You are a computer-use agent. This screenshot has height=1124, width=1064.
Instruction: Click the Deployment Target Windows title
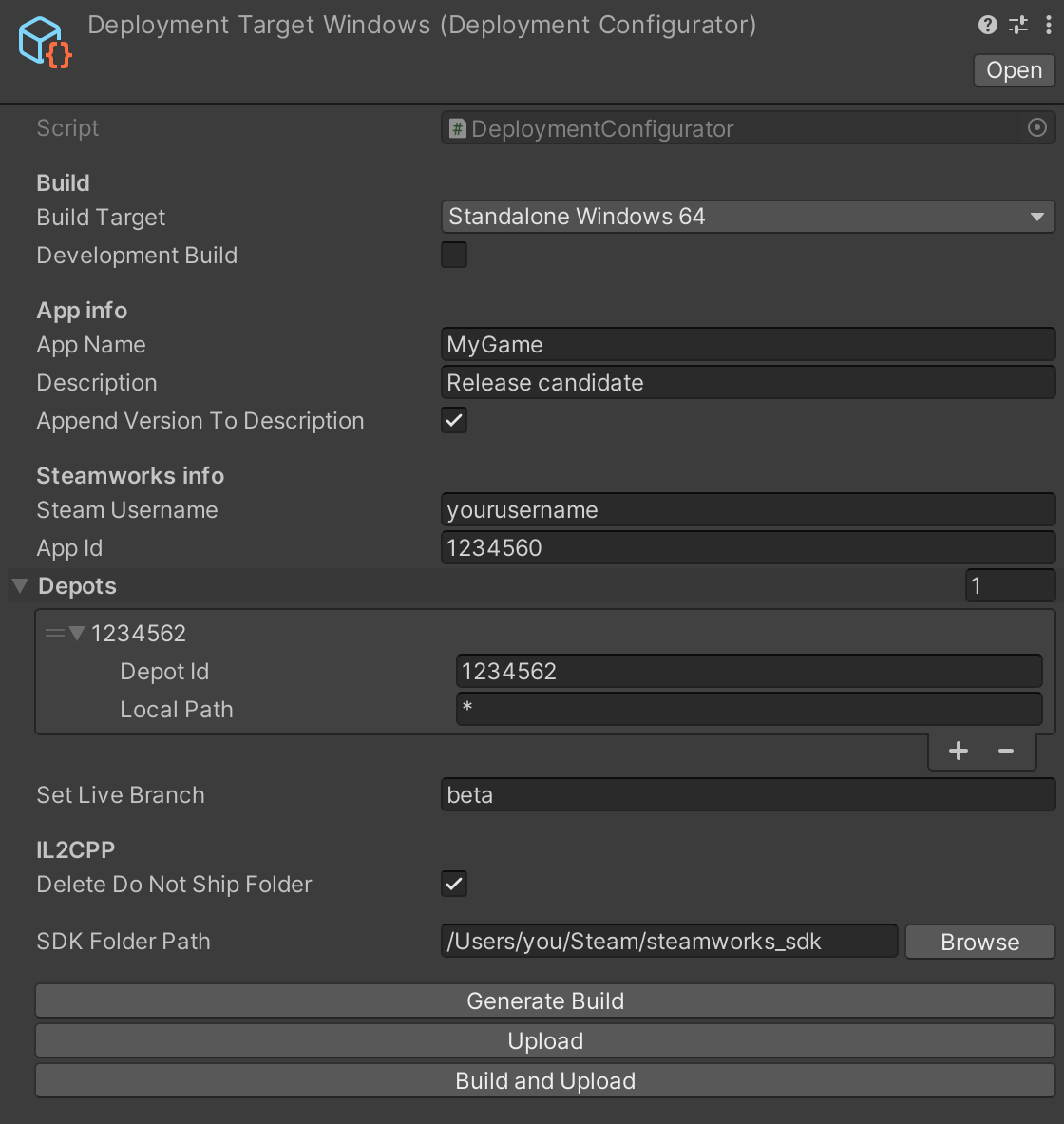[x=422, y=25]
